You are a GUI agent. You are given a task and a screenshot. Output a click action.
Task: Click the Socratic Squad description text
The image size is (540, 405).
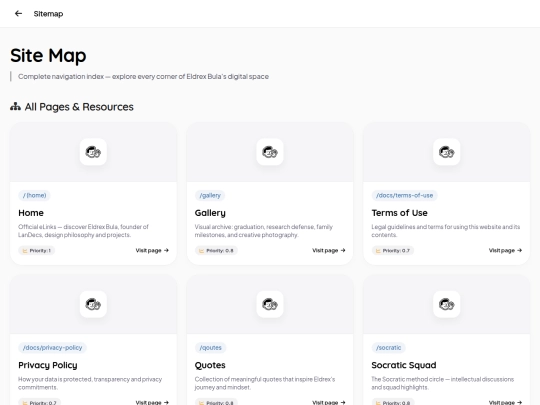click(443, 383)
